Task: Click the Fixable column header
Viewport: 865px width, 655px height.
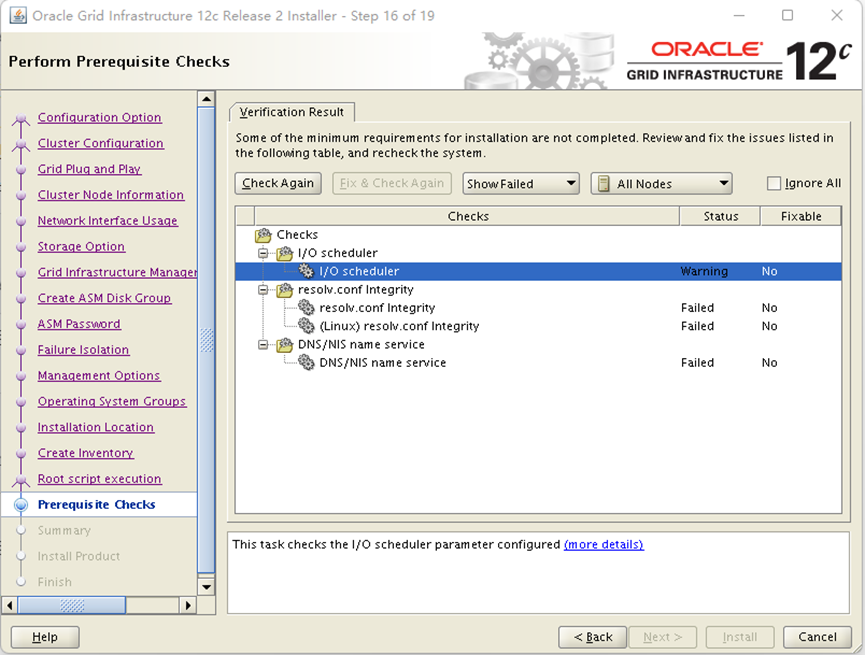Action: click(x=801, y=216)
